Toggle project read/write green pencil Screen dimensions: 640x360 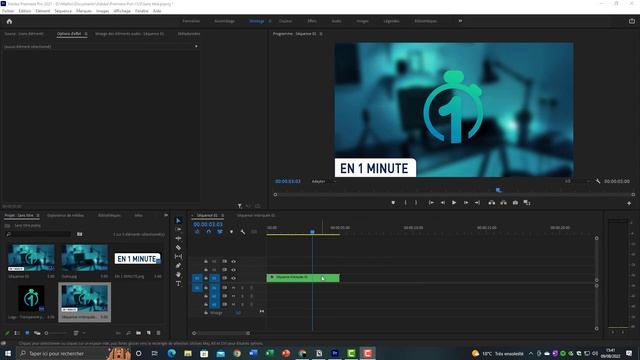[7, 333]
